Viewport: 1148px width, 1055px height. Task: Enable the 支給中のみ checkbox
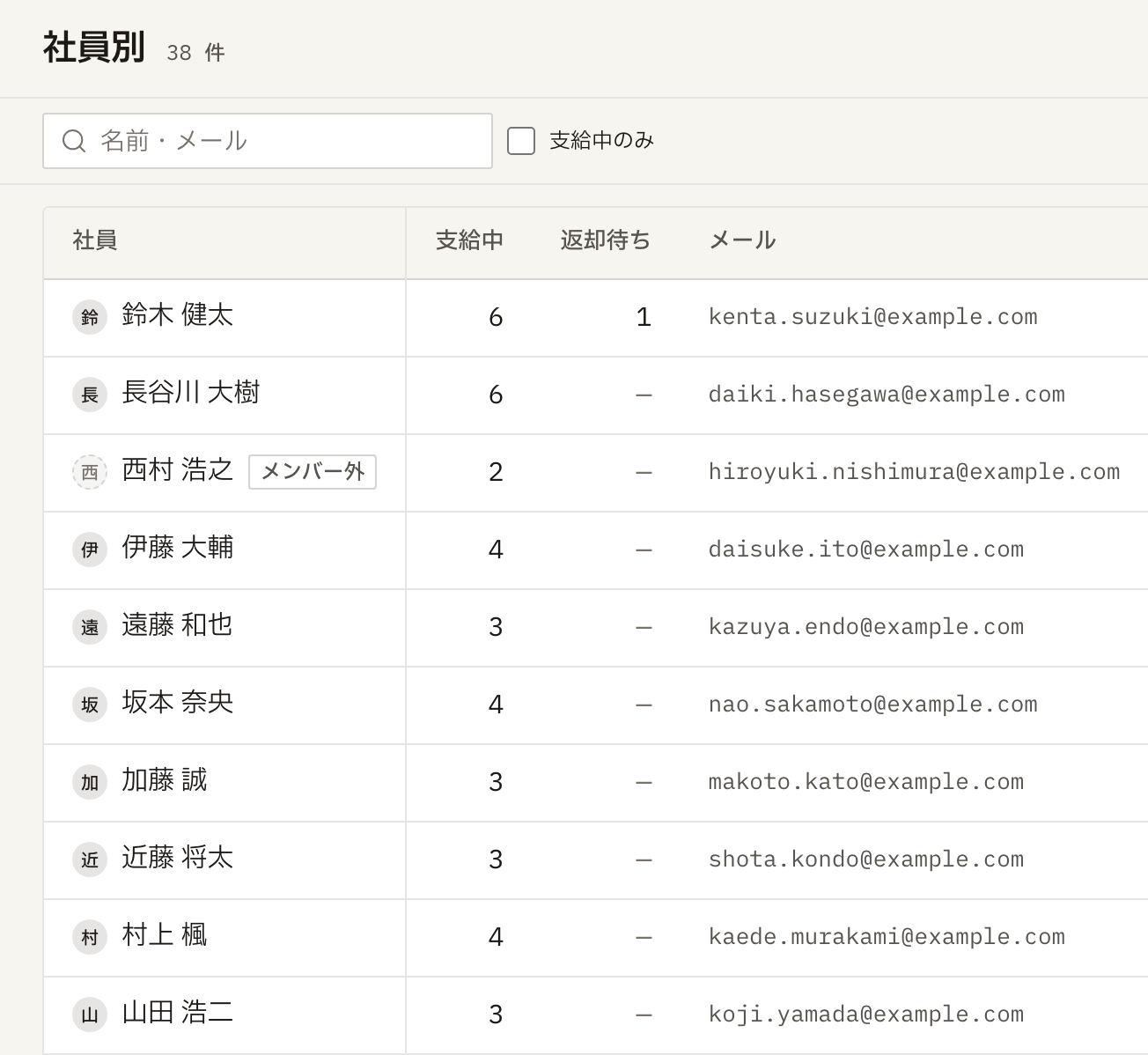coord(521,141)
